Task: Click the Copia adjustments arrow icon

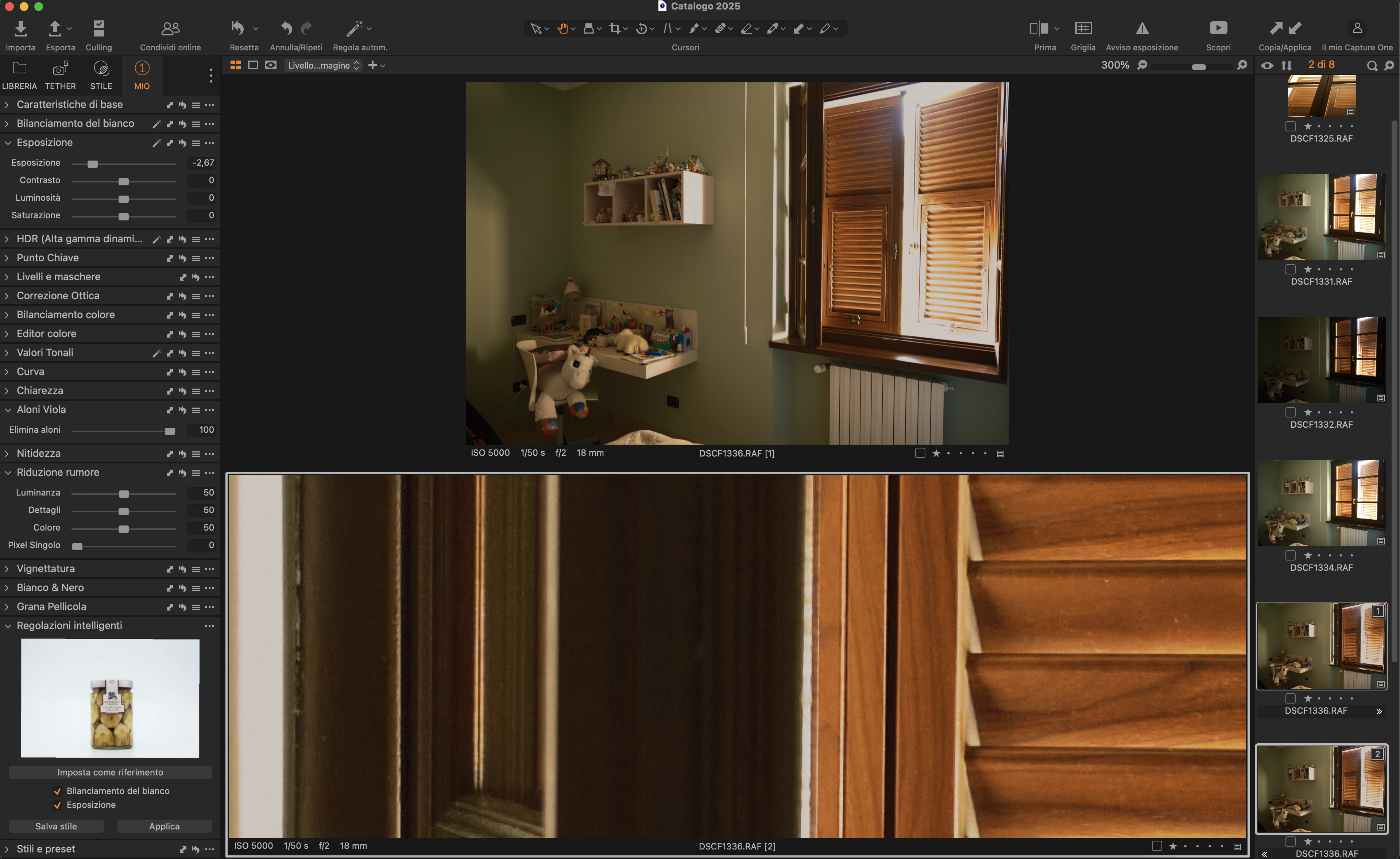Action: [x=1276, y=28]
